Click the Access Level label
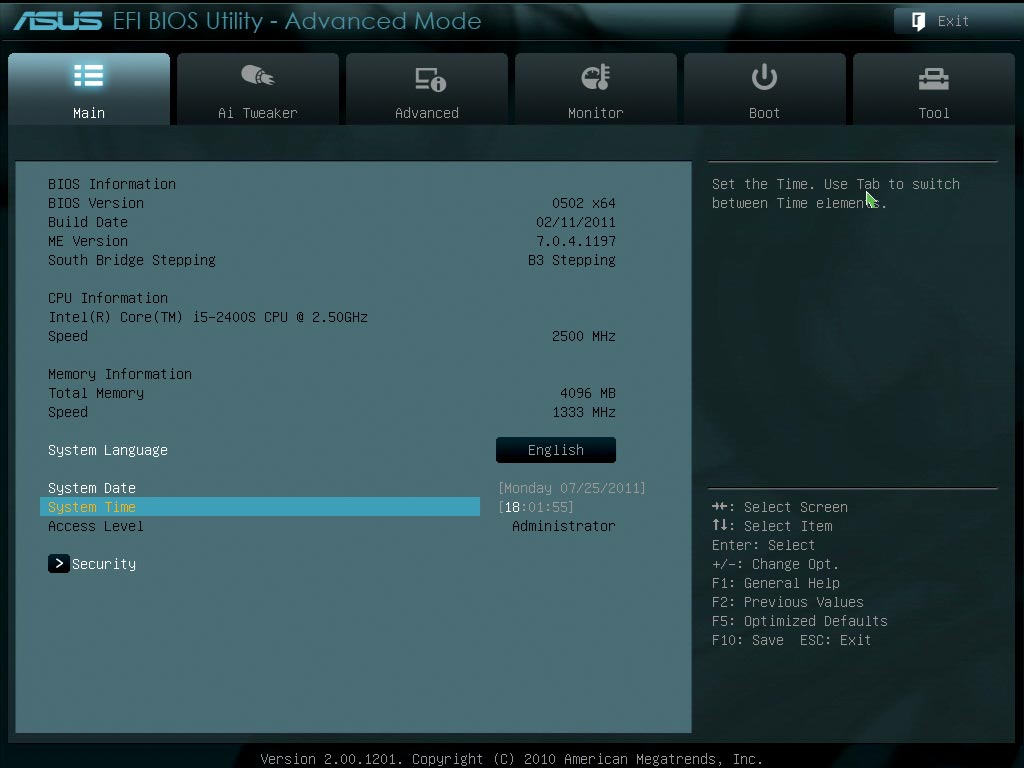 point(95,526)
